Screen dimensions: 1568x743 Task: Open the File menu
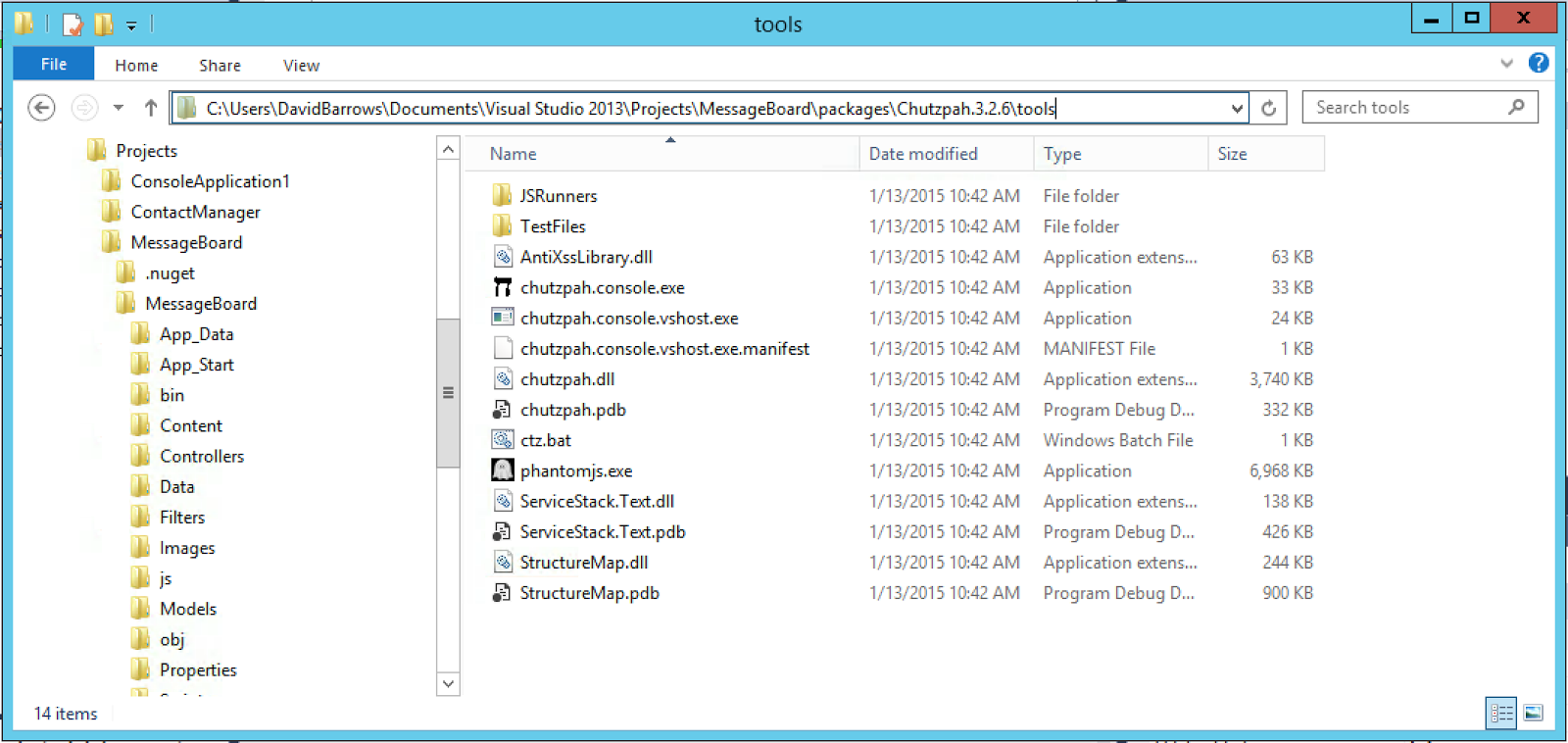point(54,65)
